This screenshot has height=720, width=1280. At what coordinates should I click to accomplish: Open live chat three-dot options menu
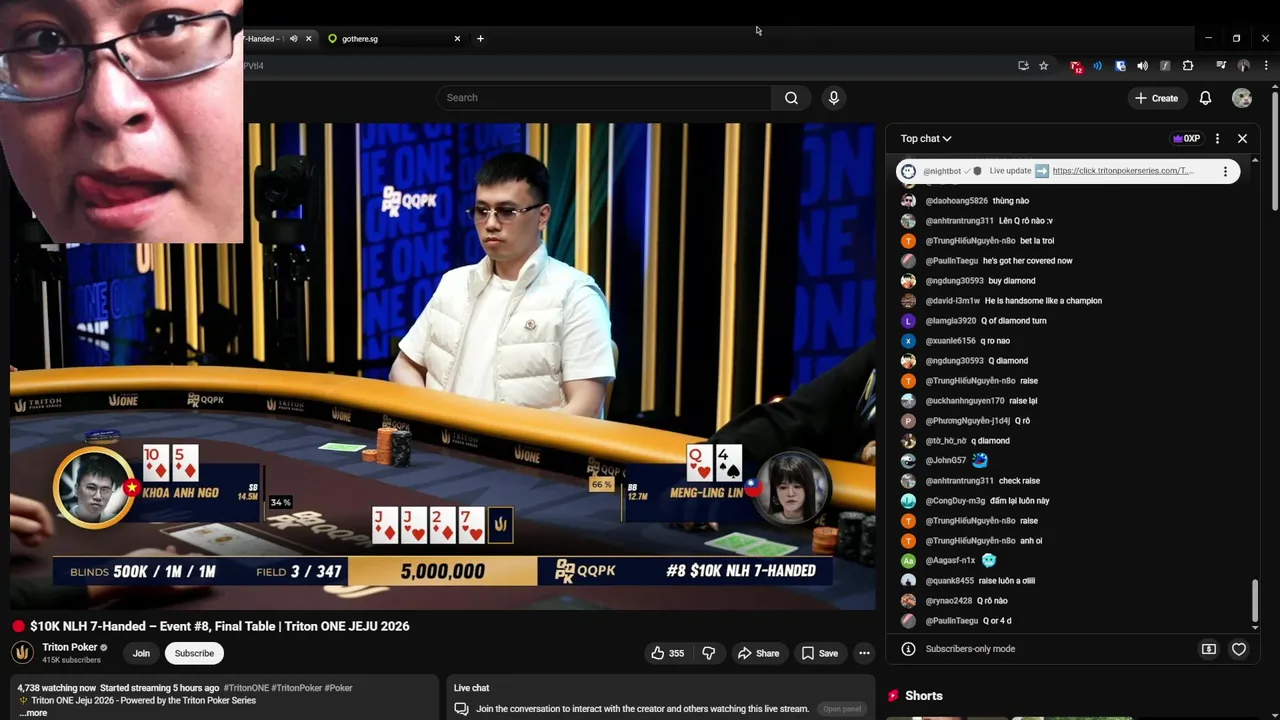pyautogui.click(x=1217, y=139)
